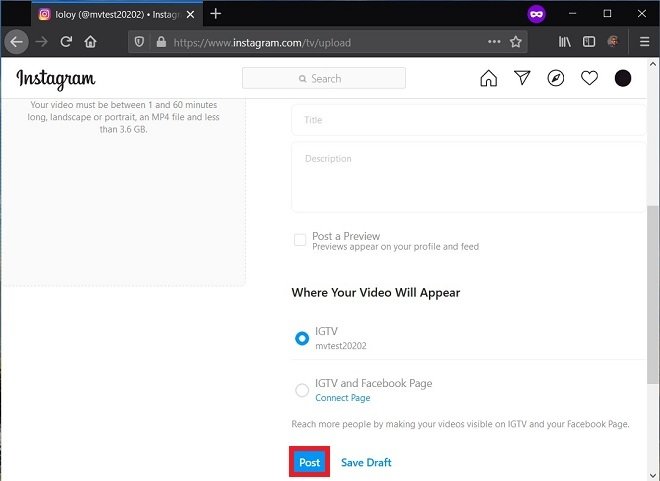Open Instagram direct messages icon

point(522,78)
